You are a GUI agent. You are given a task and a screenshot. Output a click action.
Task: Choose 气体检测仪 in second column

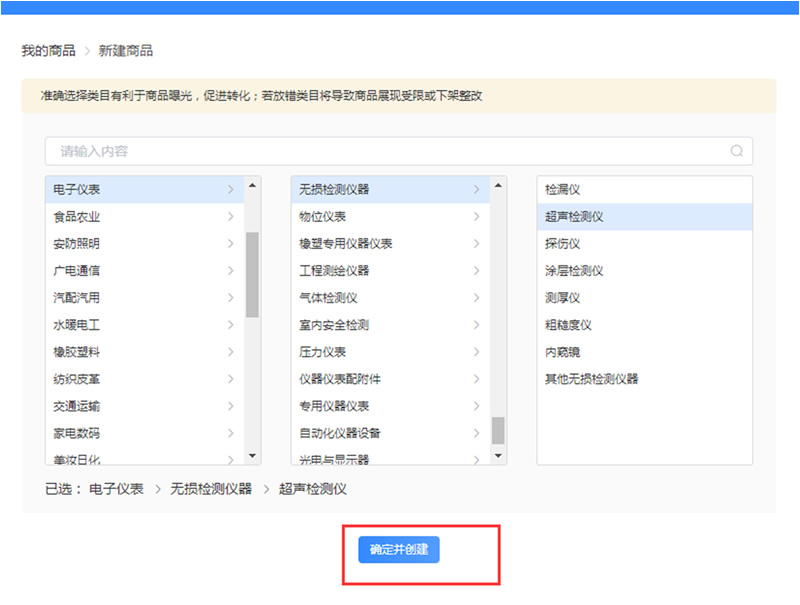pyautogui.click(x=328, y=298)
